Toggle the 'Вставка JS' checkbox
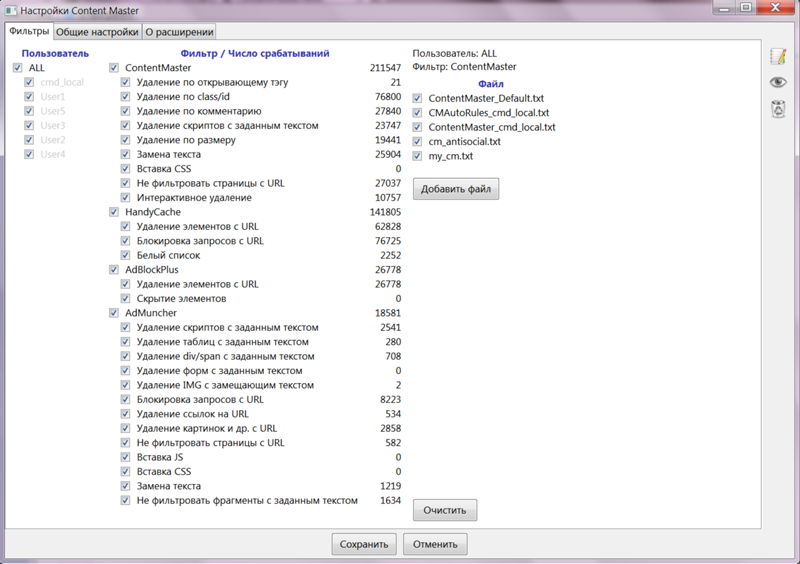The image size is (800, 564). [x=126, y=457]
